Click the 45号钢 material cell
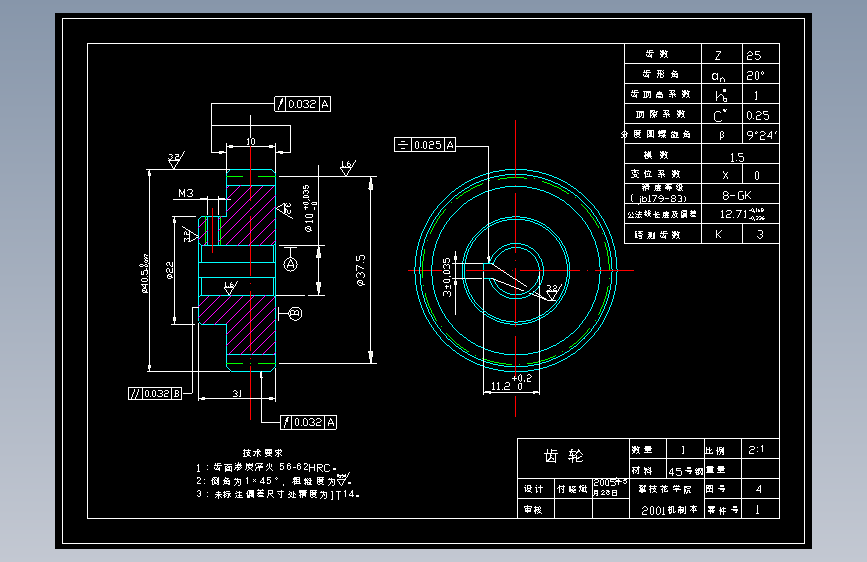 [685, 471]
